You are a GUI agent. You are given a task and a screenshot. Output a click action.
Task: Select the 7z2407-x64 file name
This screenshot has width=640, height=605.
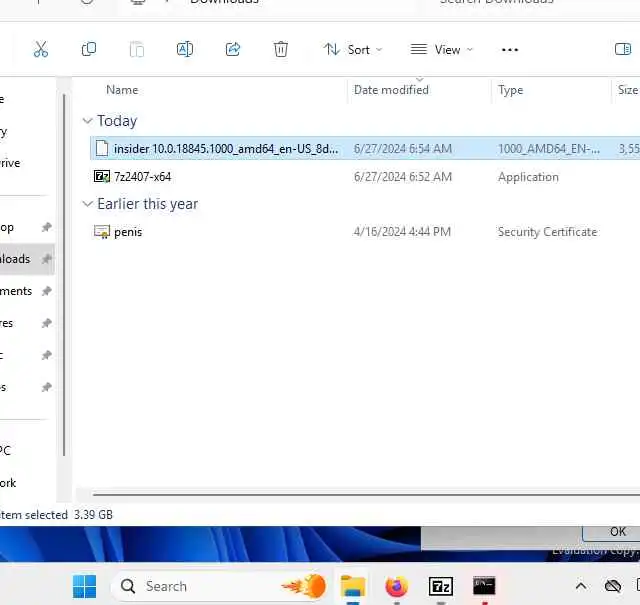click(x=142, y=177)
